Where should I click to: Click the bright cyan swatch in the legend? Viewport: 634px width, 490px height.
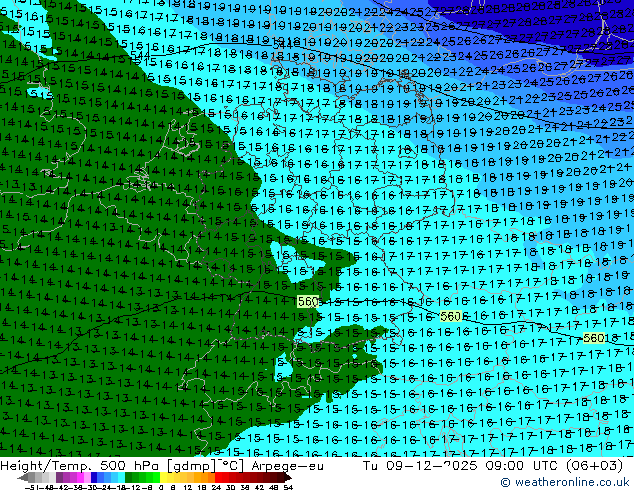(121, 478)
